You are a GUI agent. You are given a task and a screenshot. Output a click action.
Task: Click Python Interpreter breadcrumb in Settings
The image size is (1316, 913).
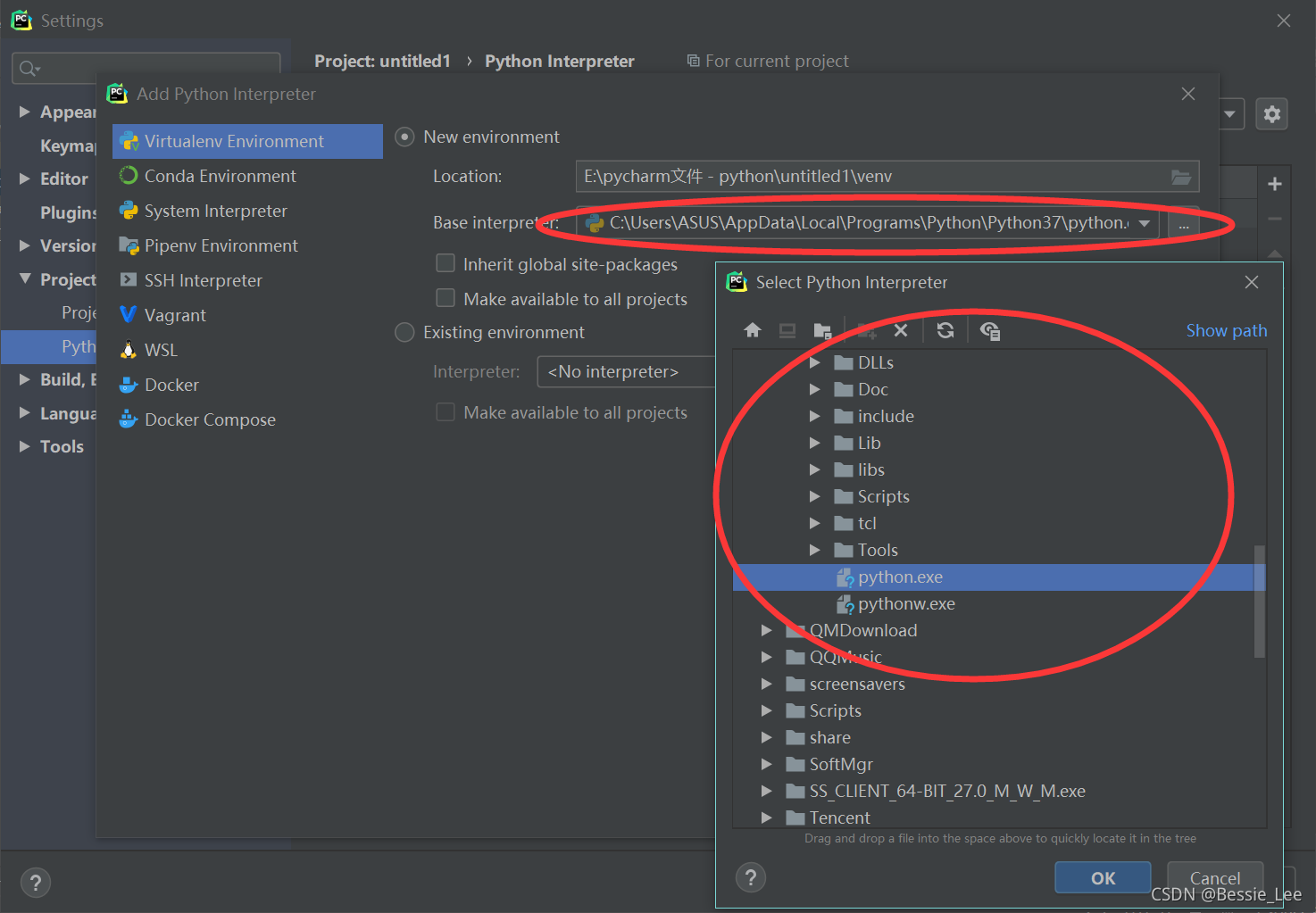point(560,61)
